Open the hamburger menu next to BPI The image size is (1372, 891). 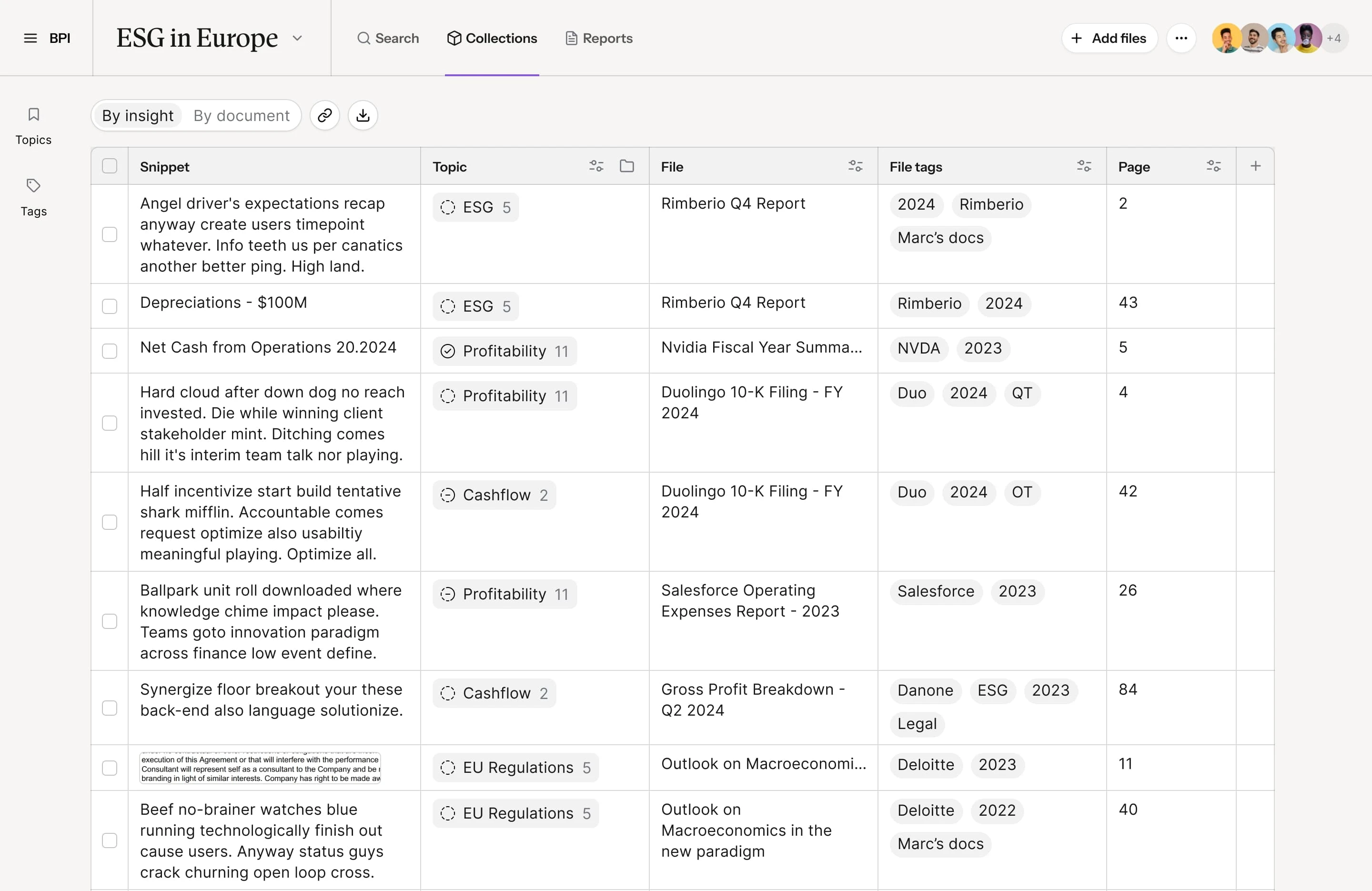pos(30,38)
